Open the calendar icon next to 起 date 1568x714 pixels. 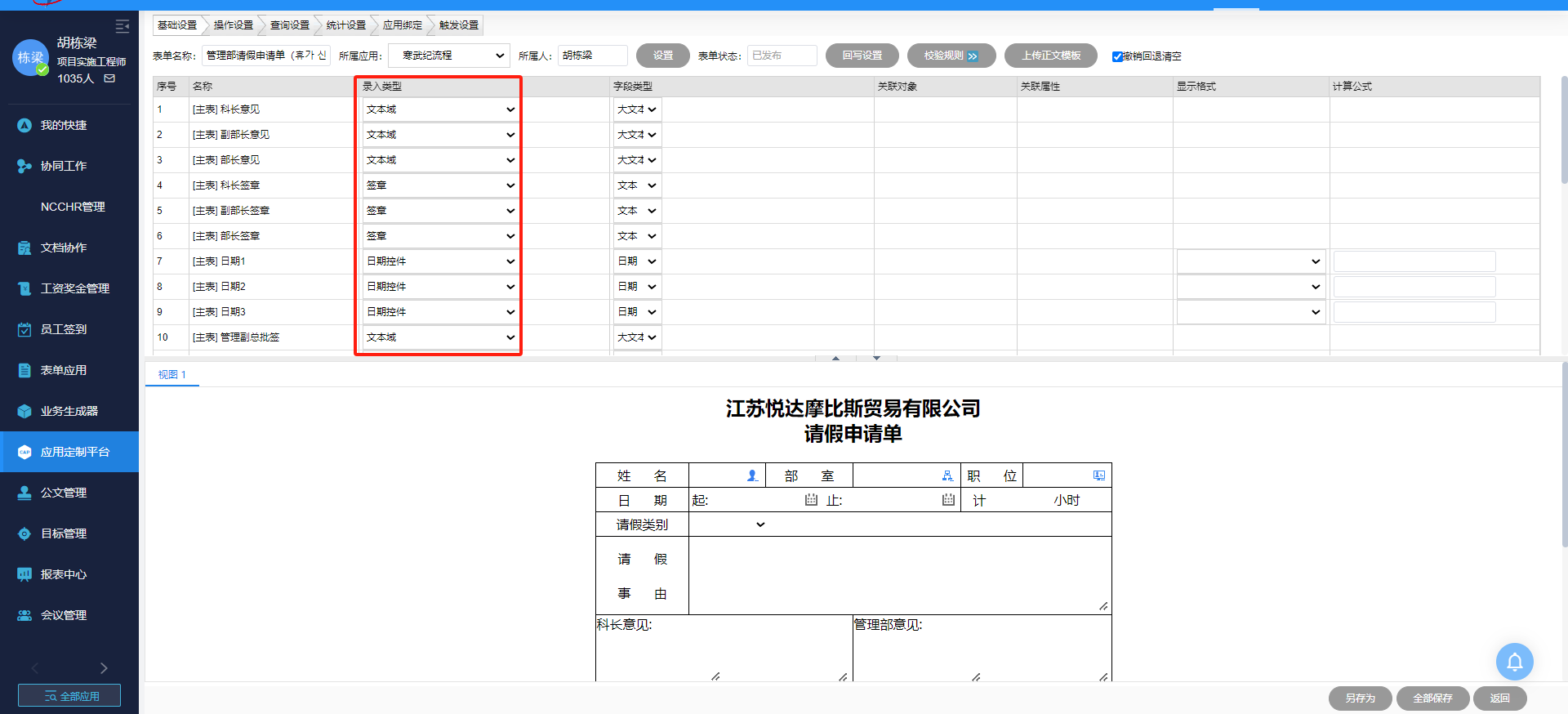[x=811, y=499]
